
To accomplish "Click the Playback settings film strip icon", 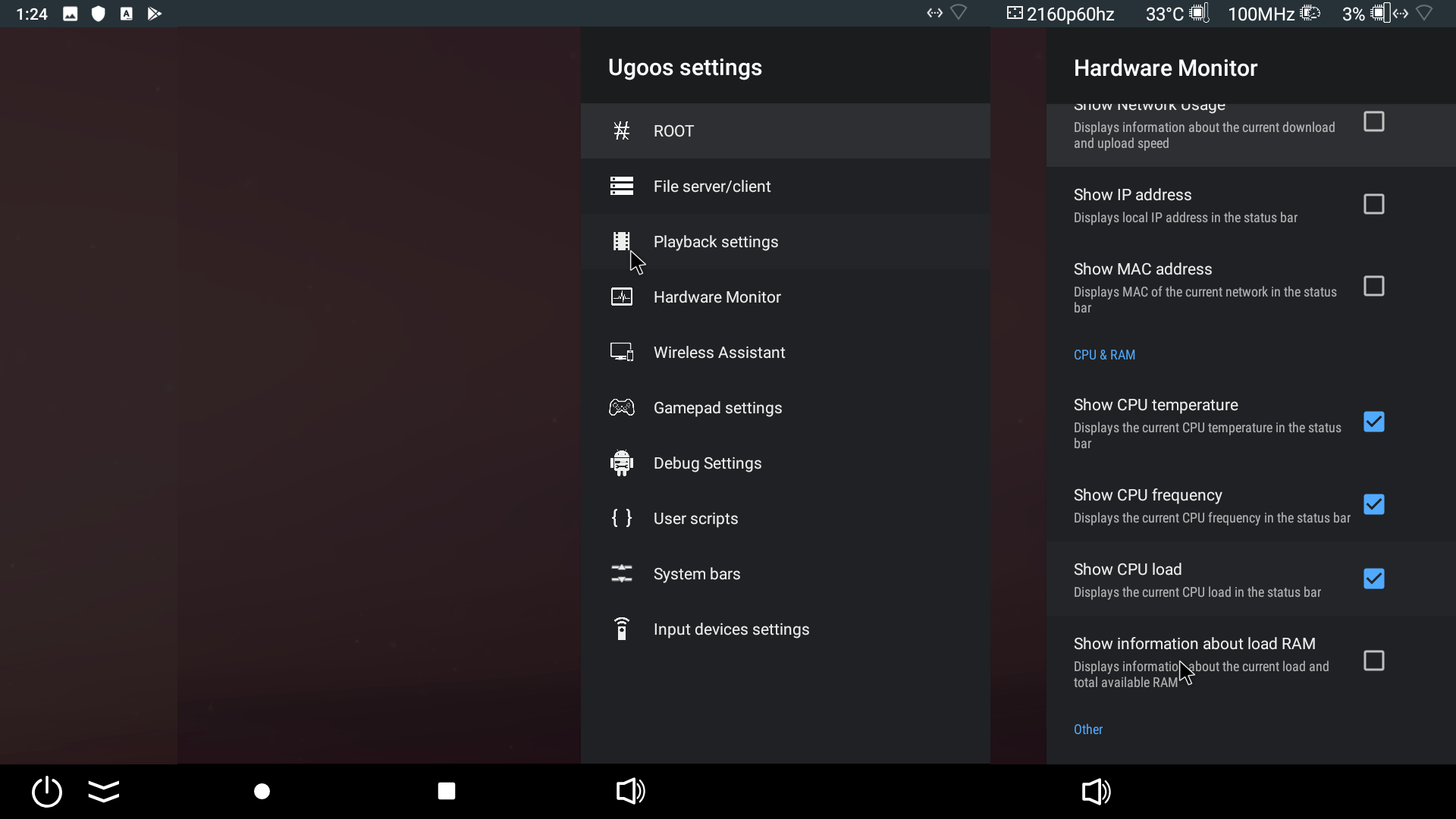I will click(621, 241).
